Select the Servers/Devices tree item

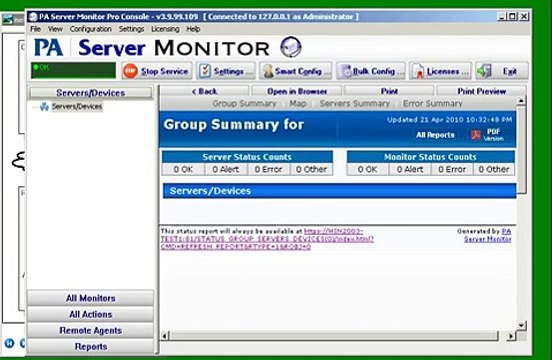click(77, 106)
